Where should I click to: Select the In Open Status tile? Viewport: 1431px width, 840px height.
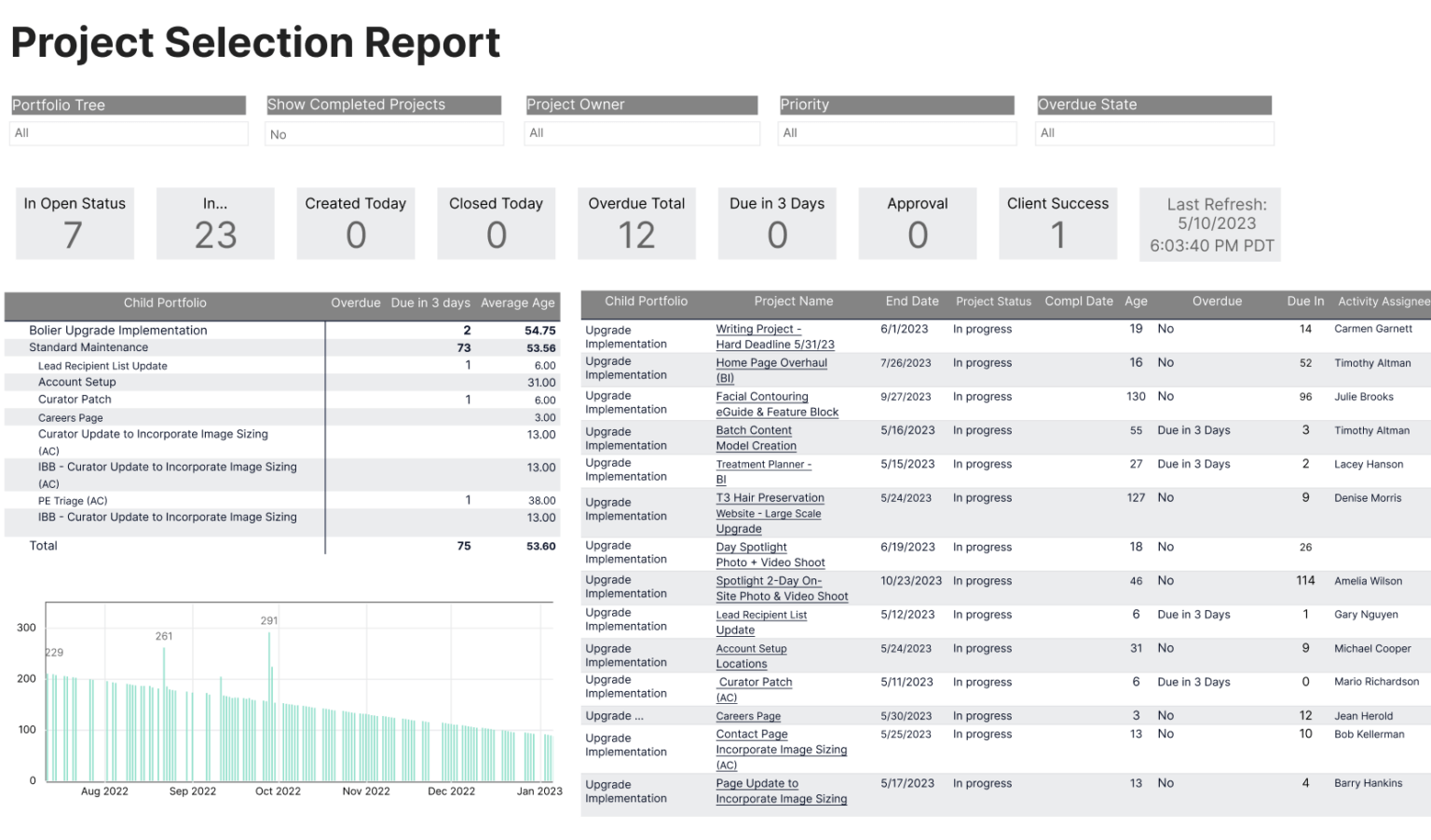[74, 224]
